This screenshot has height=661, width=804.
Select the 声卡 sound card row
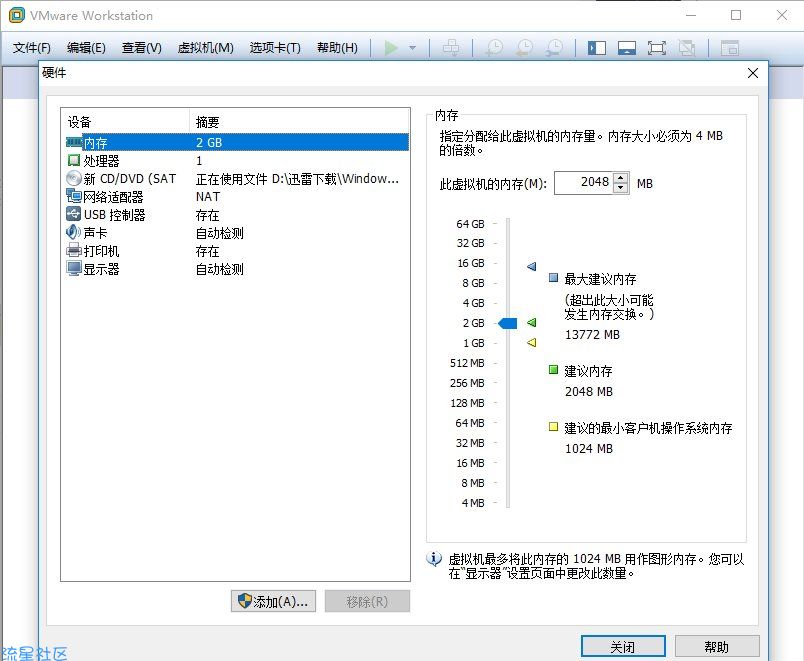point(237,232)
